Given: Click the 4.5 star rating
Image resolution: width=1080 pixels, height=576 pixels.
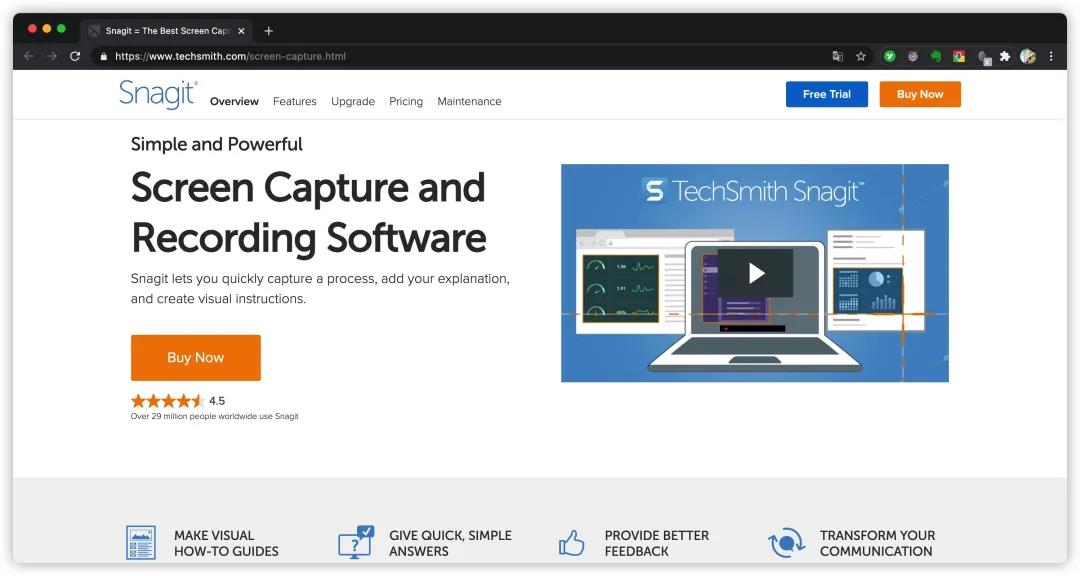Looking at the screenshot, I should click(178, 400).
